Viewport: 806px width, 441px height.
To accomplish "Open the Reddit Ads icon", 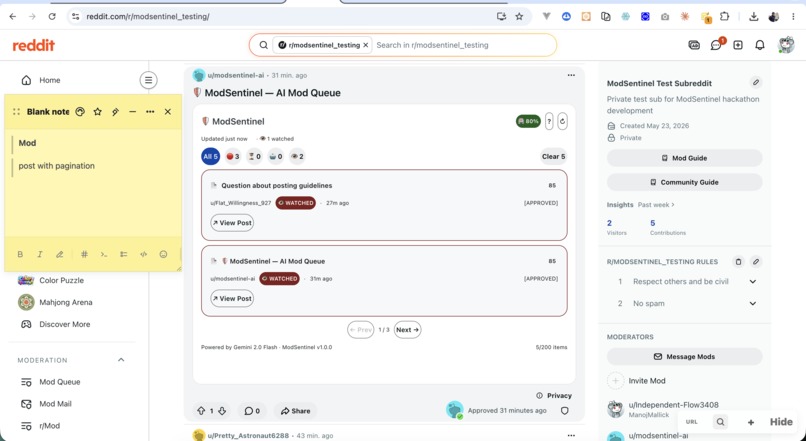I will [694, 45].
